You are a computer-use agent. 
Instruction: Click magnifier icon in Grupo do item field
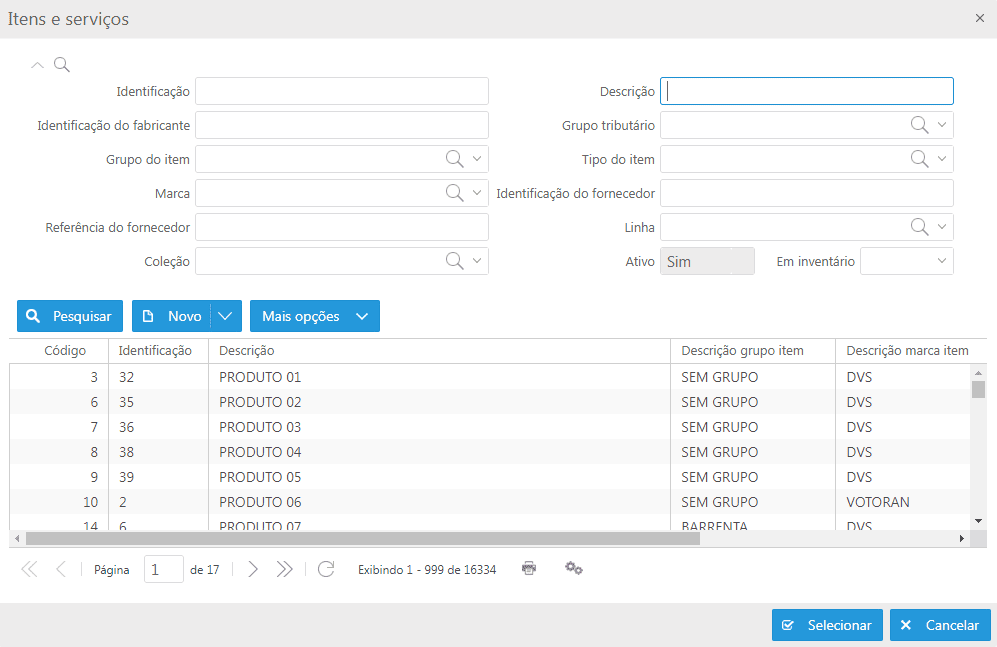click(x=454, y=159)
